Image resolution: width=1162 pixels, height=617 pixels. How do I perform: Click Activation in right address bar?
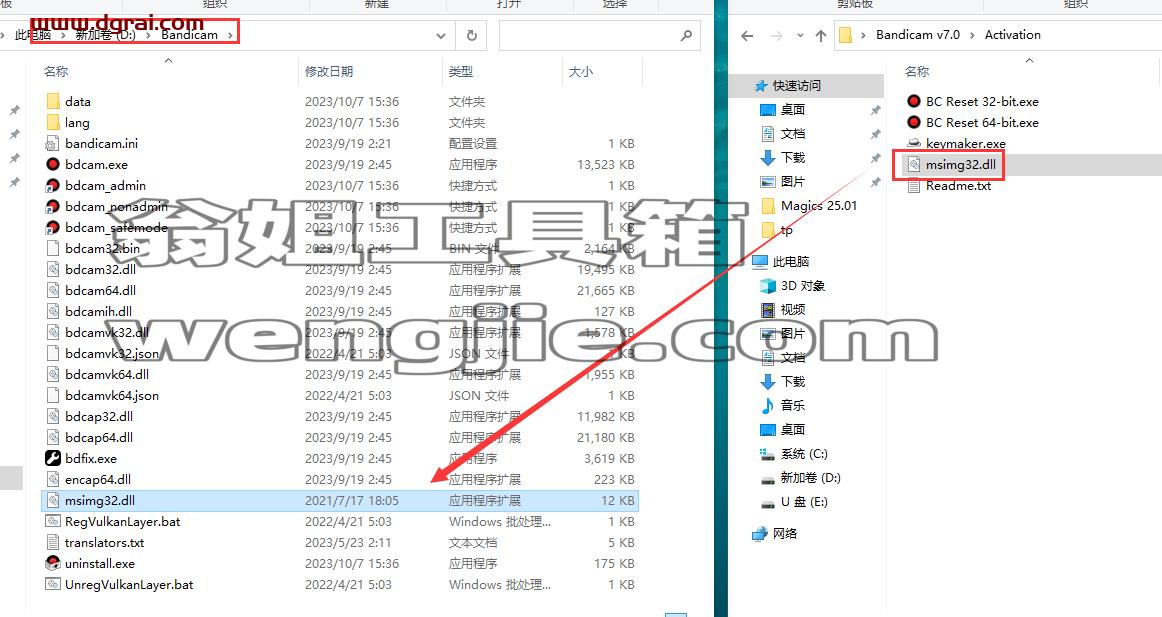click(1012, 35)
